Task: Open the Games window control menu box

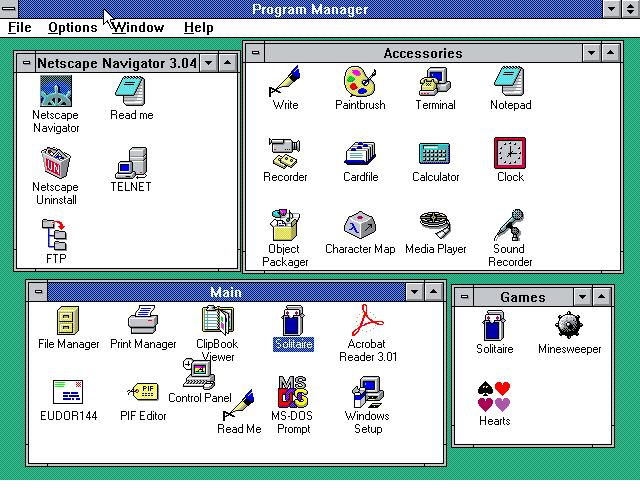Action: tap(464, 297)
